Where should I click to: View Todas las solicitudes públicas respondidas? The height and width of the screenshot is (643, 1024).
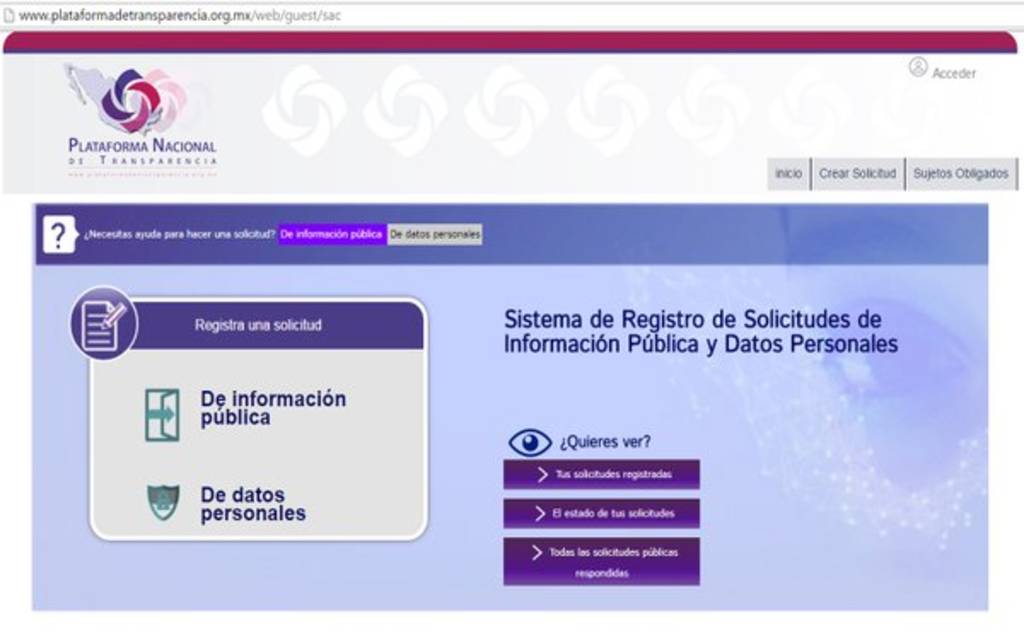[601, 562]
